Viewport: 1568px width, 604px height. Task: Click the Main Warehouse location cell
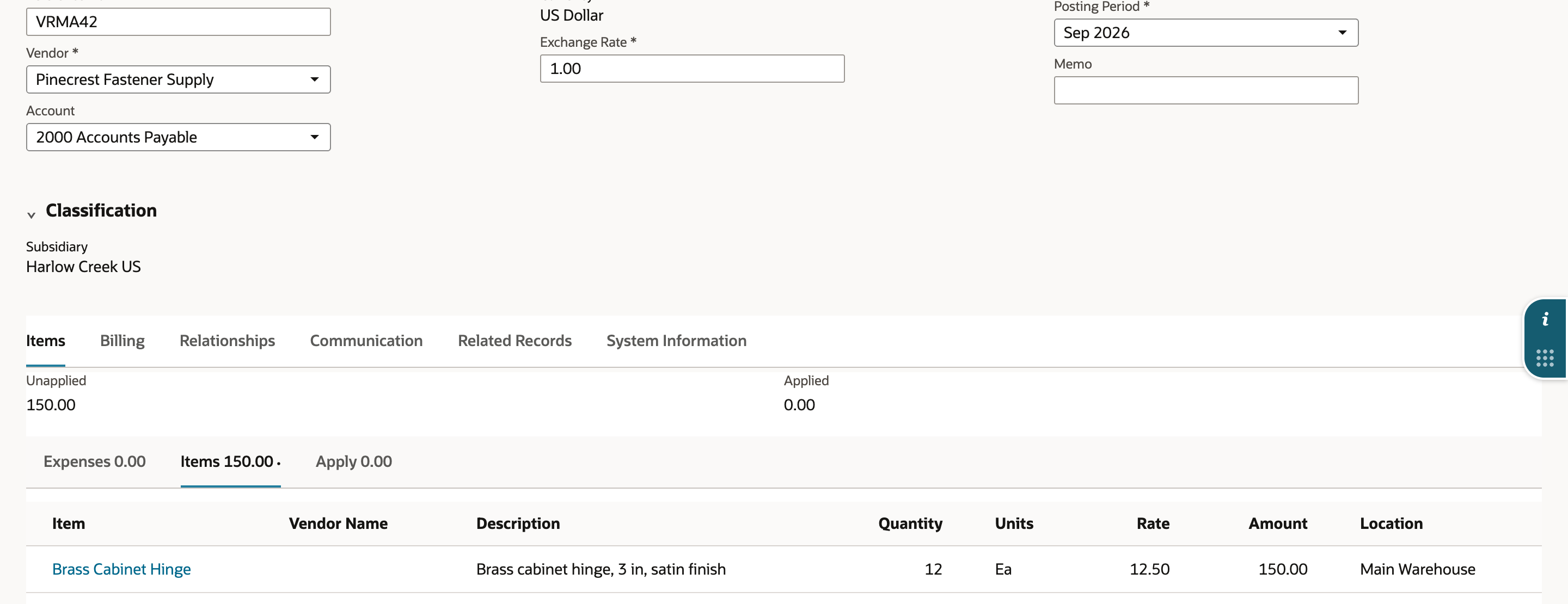(x=1418, y=569)
